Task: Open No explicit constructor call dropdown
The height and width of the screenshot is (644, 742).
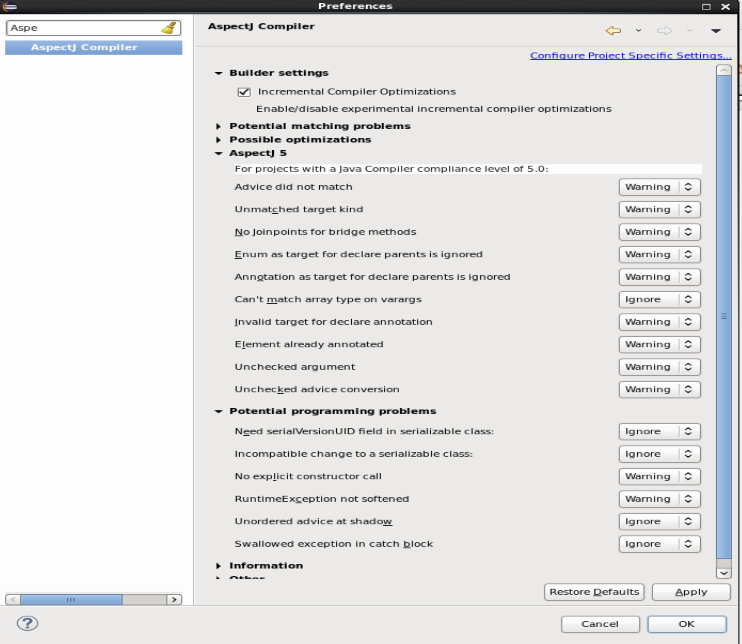Action: click(x=659, y=476)
